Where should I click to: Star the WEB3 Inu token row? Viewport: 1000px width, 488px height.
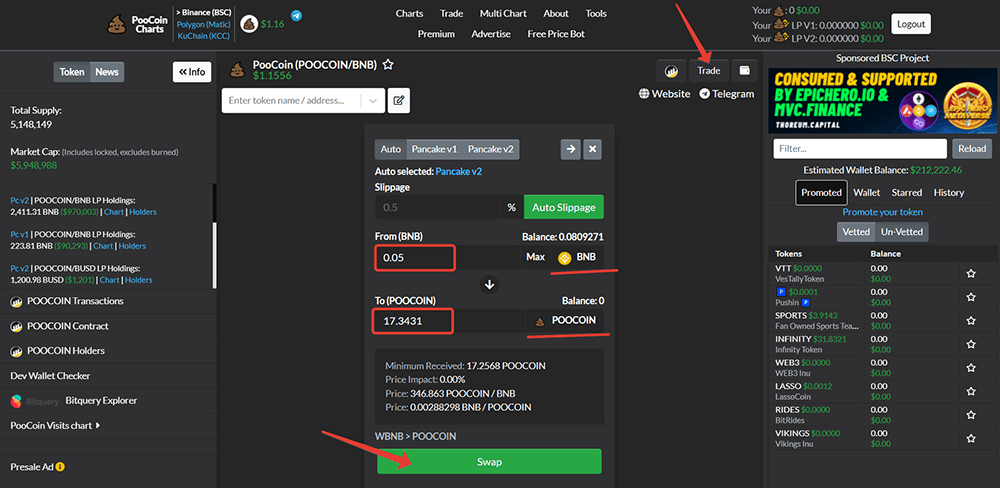pos(971,368)
